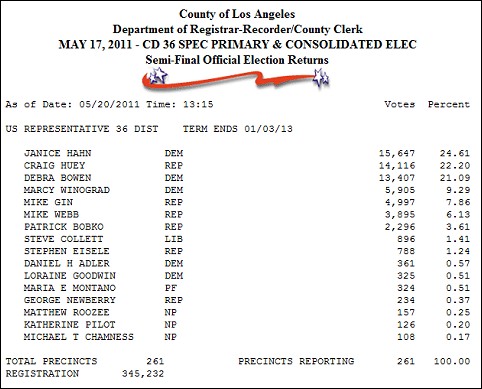Image resolution: width=482 pixels, height=389 pixels.
Task: Click the Votes column header
Action: (x=400, y=105)
